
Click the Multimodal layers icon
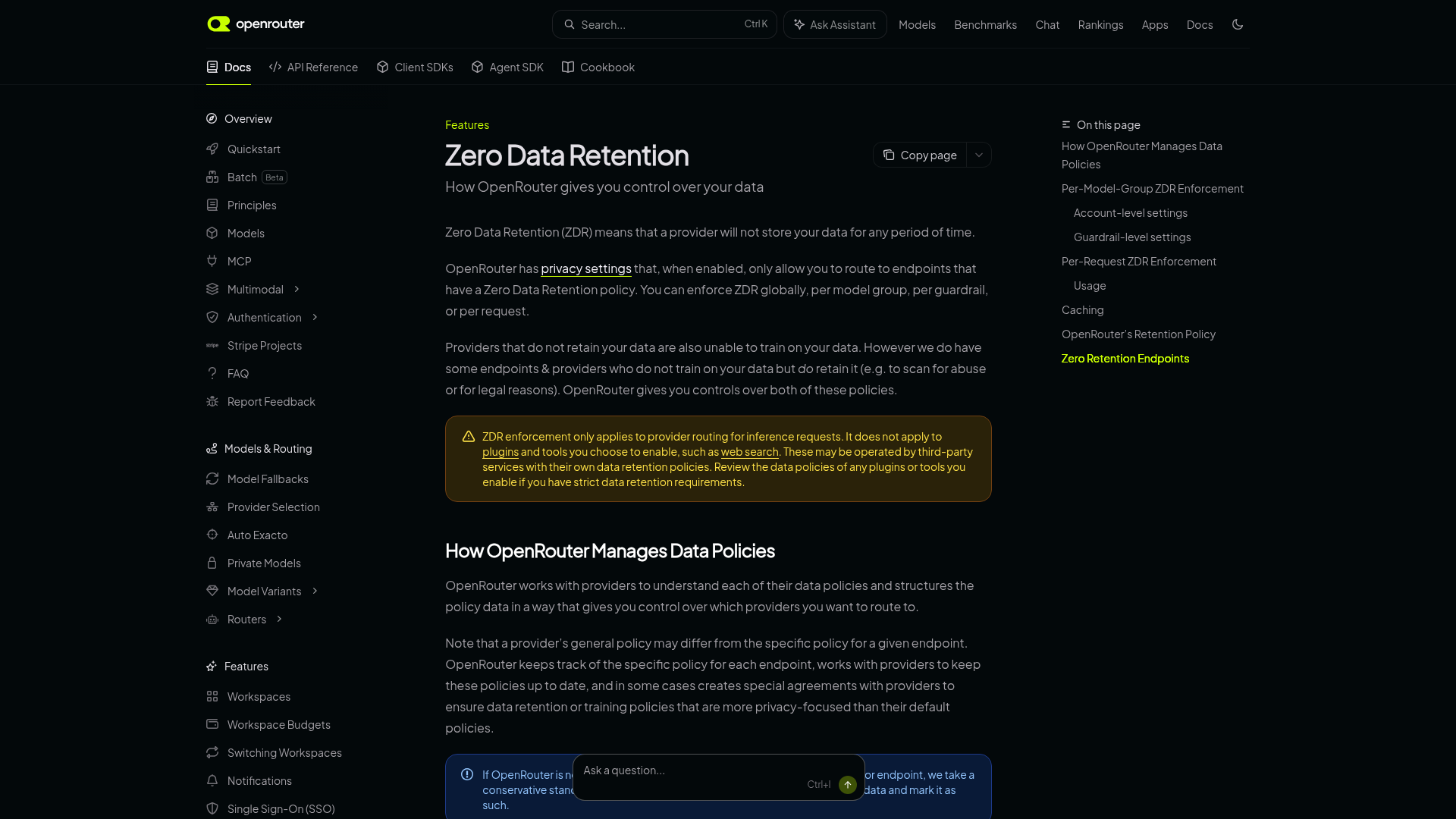click(x=212, y=289)
